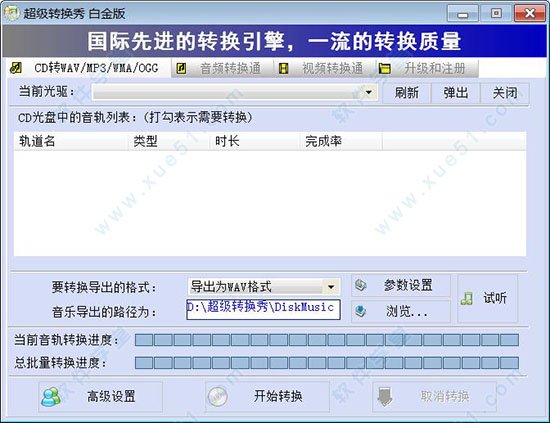The height and width of the screenshot is (423, 550).
Task: Click the 高级设置 users icon
Action: pos(51,397)
